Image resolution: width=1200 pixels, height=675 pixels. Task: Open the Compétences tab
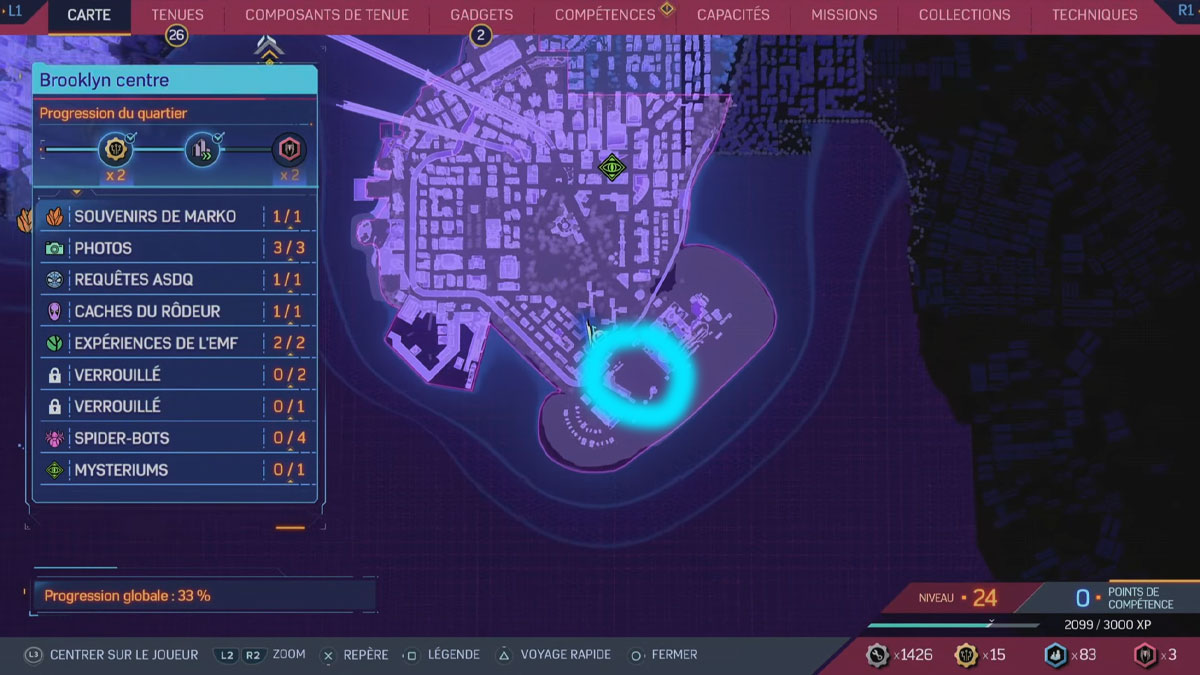(x=605, y=15)
